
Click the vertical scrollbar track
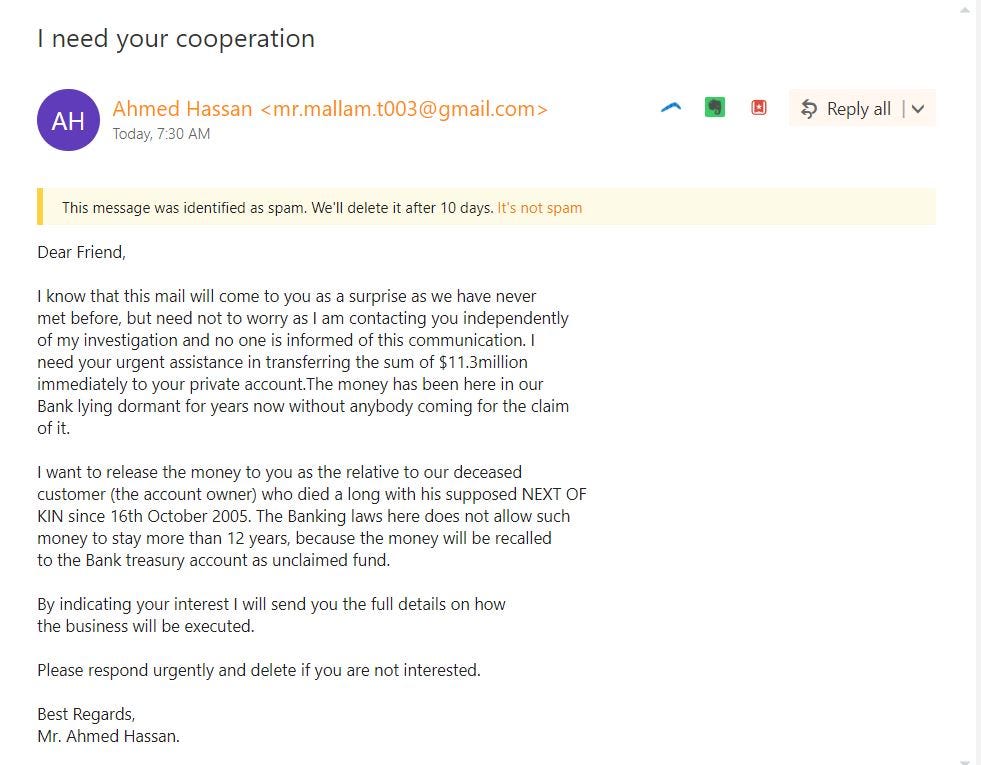point(964,400)
